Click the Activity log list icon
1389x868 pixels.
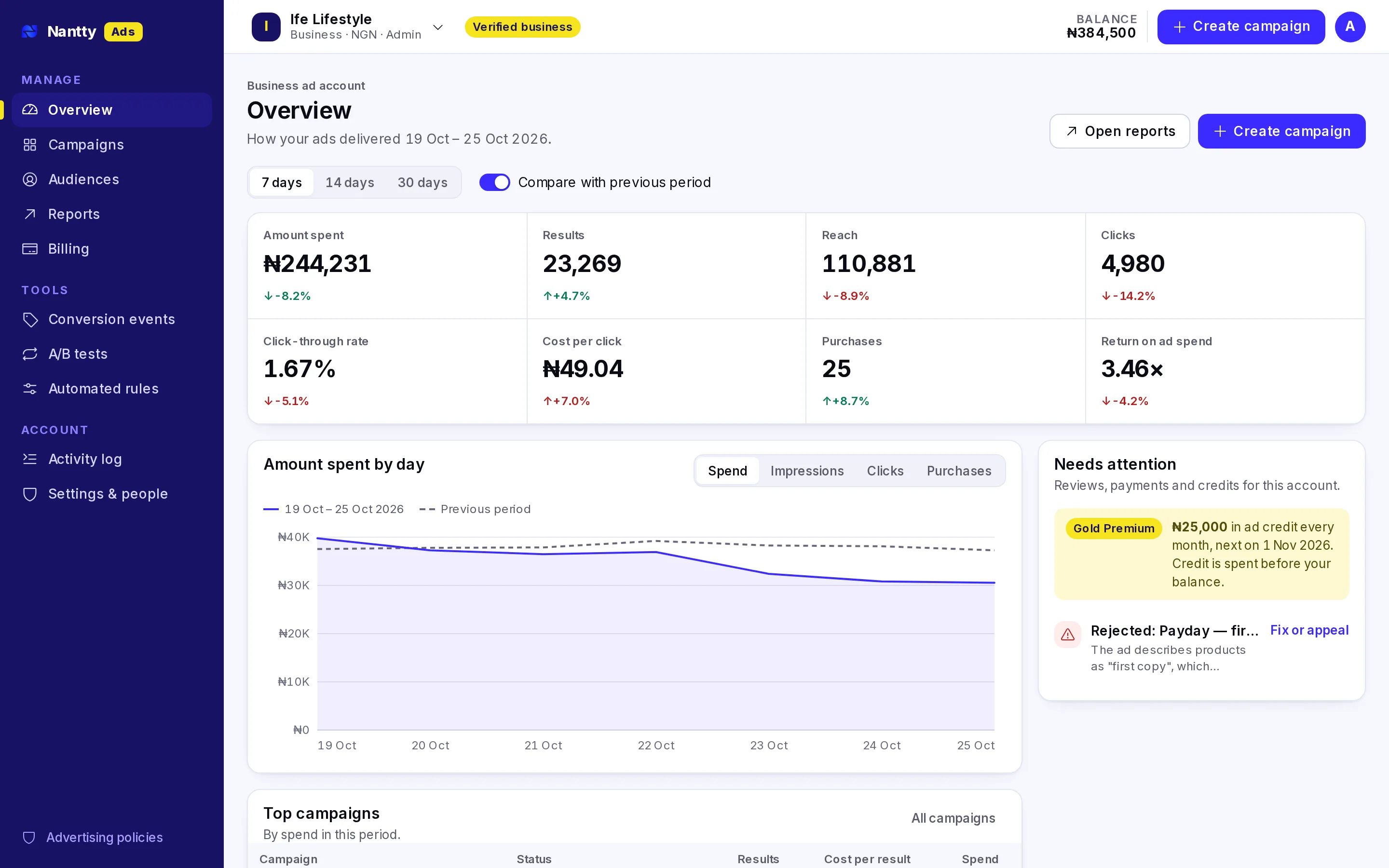tap(30, 459)
